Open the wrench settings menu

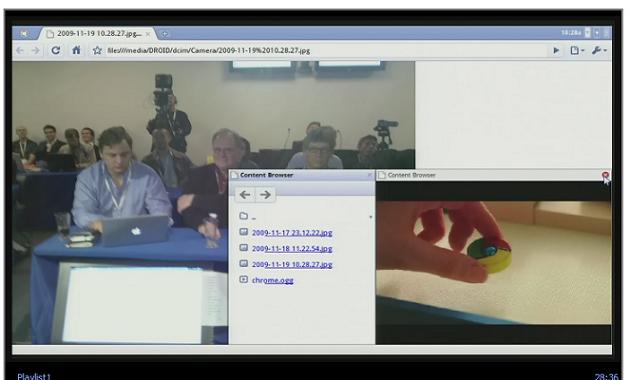599,51
